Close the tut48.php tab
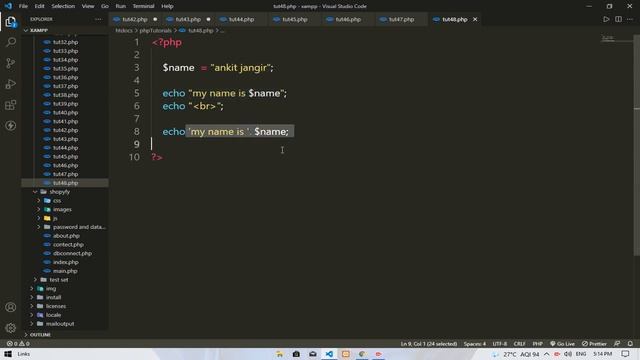Viewport: 640px width, 360px height. [x=475, y=19]
